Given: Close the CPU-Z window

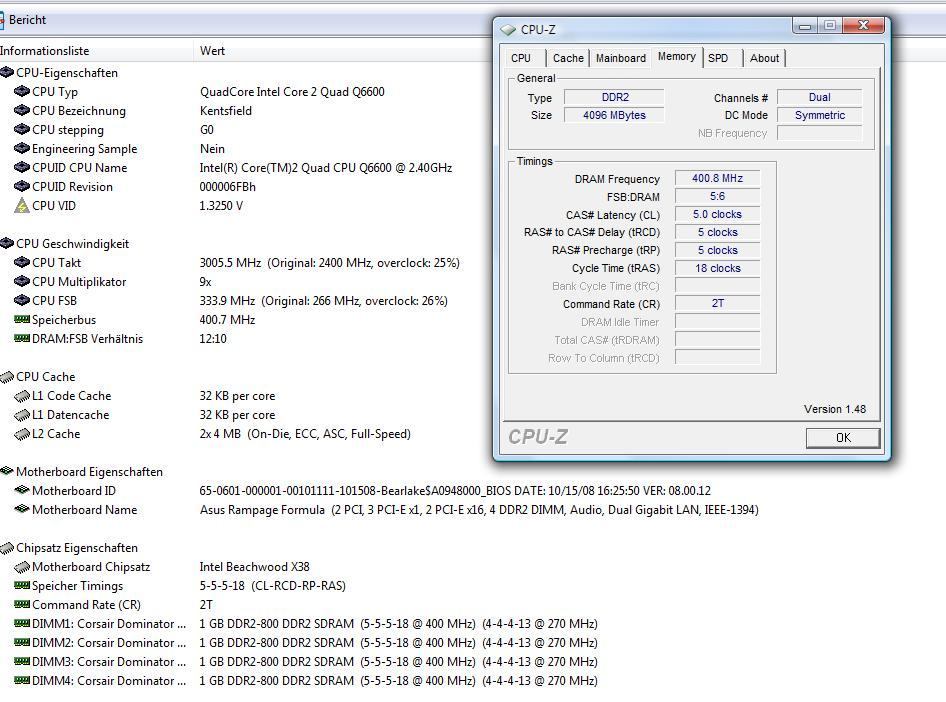Looking at the screenshot, I should 863,25.
